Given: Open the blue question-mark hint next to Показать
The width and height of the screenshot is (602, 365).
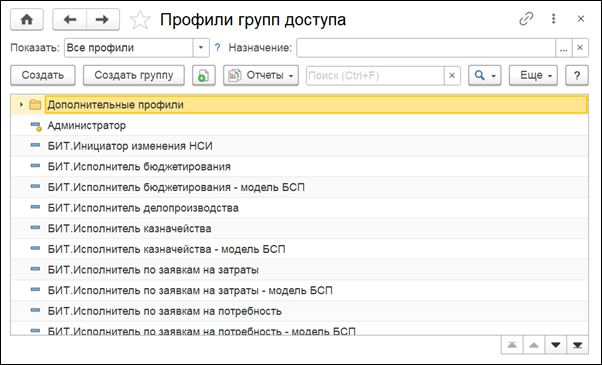Looking at the screenshot, I should coord(217,48).
